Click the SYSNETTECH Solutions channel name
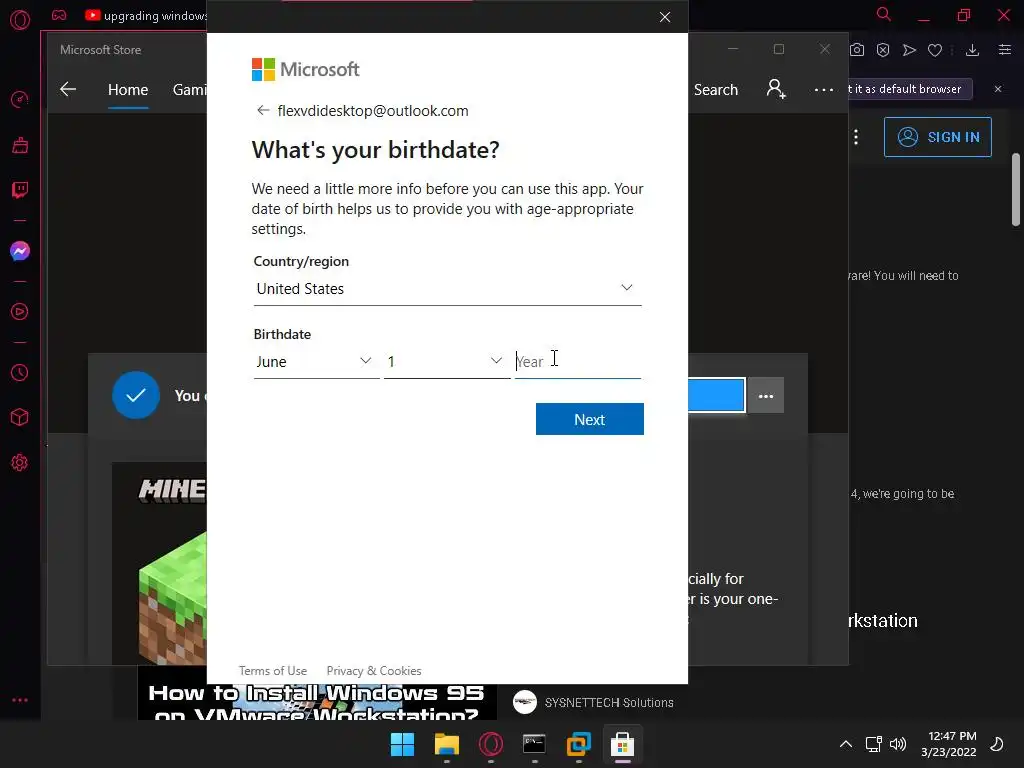 (x=609, y=703)
